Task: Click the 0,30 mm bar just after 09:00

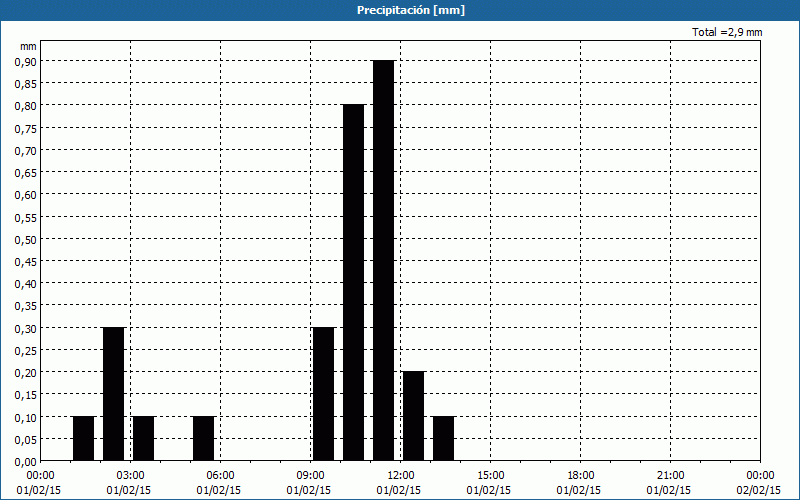Action: pyautogui.click(x=323, y=394)
